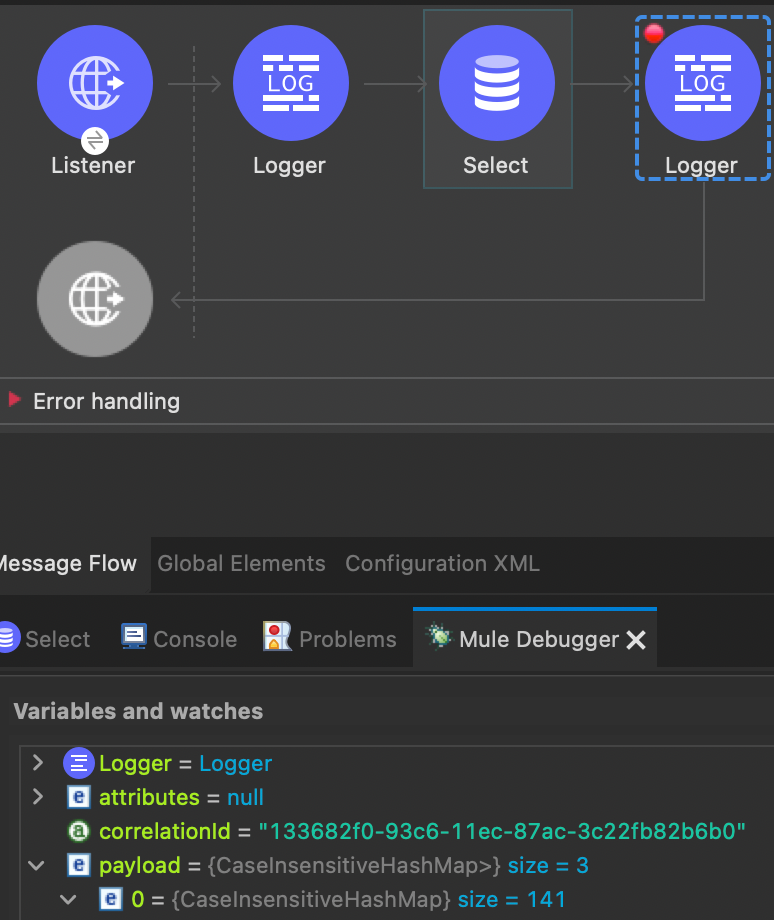Close the Mule Debugger tab with its X

point(636,638)
